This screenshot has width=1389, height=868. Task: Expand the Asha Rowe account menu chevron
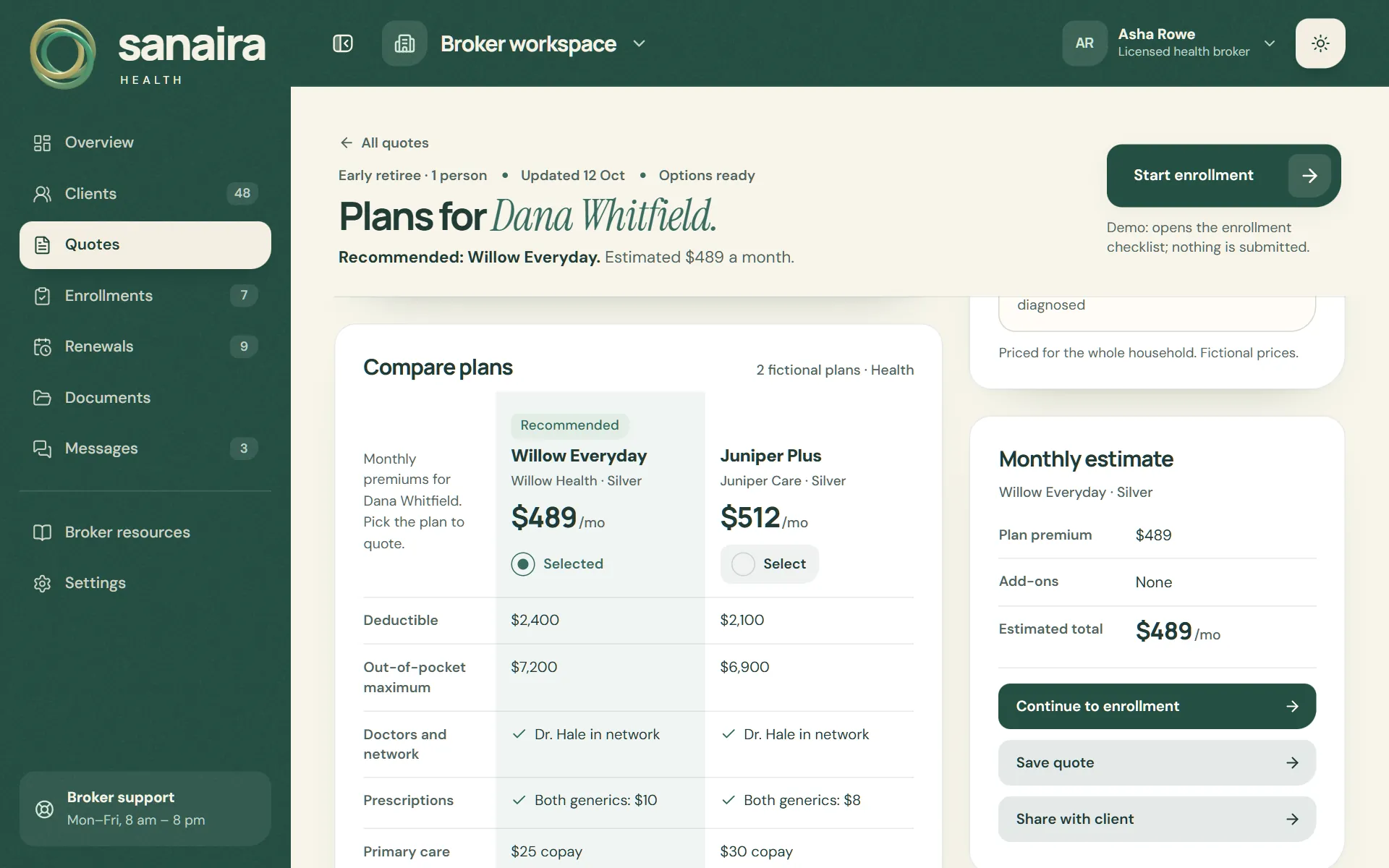click(x=1270, y=43)
